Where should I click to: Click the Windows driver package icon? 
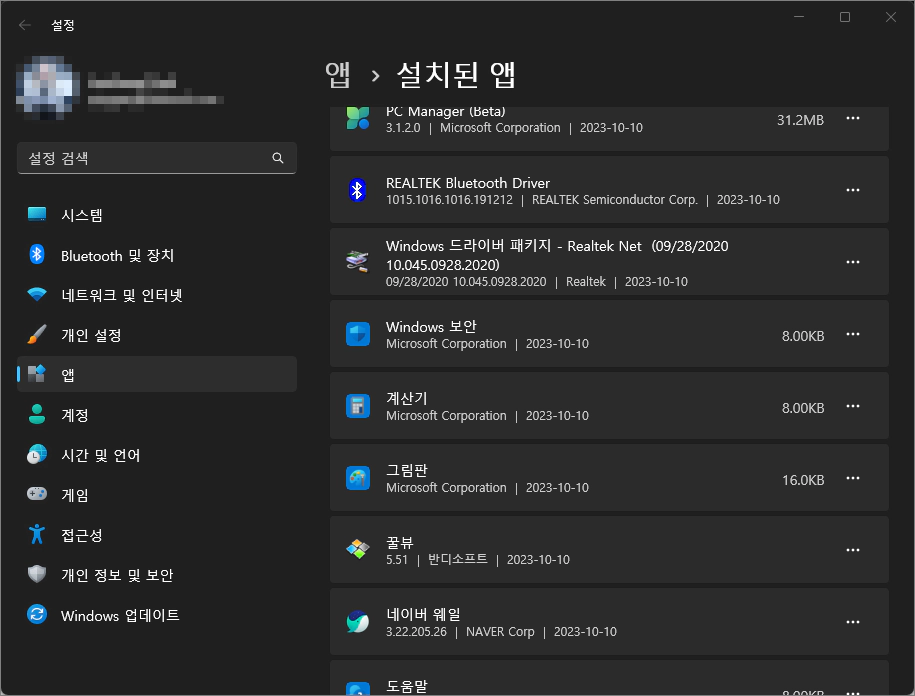358,262
